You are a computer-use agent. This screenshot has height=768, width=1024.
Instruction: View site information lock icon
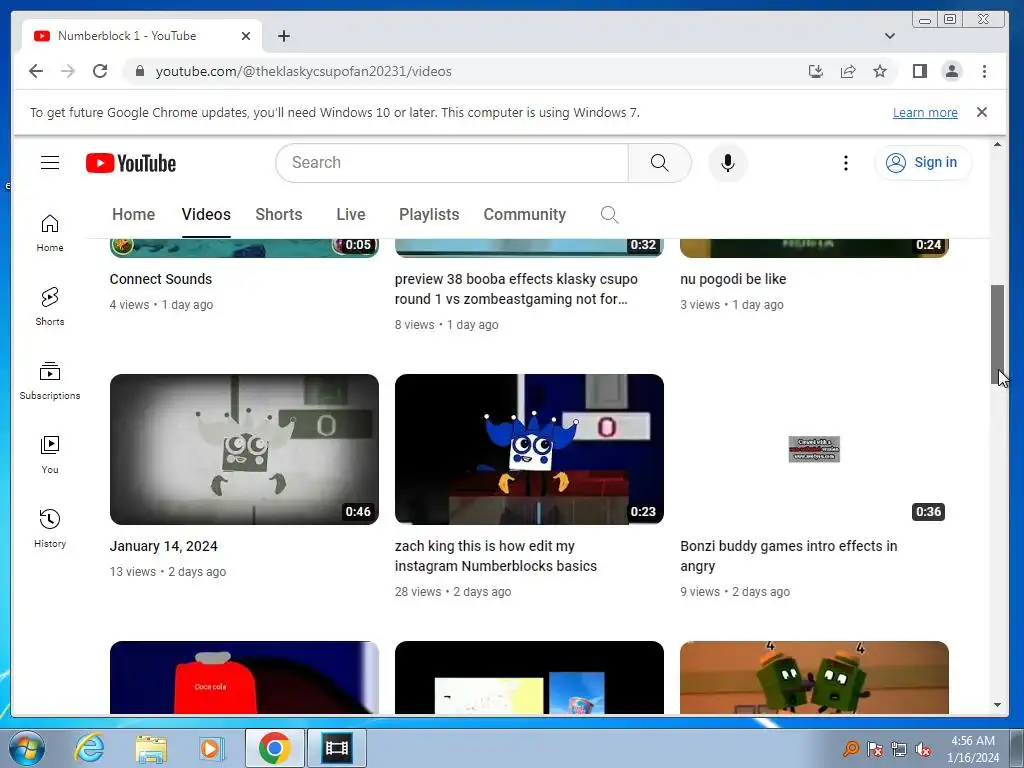click(x=139, y=71)
